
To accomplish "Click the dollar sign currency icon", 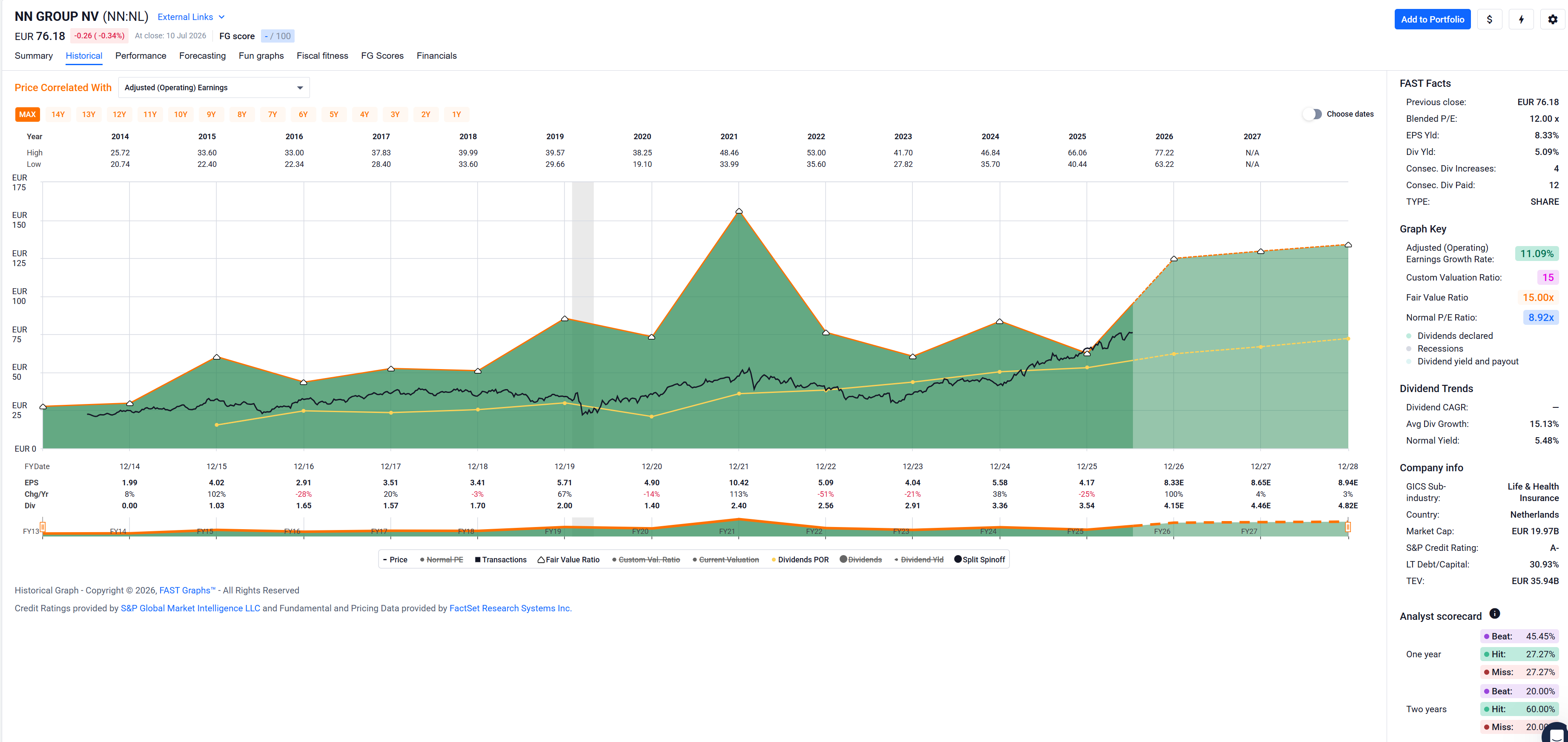I will pos(1489,20).
